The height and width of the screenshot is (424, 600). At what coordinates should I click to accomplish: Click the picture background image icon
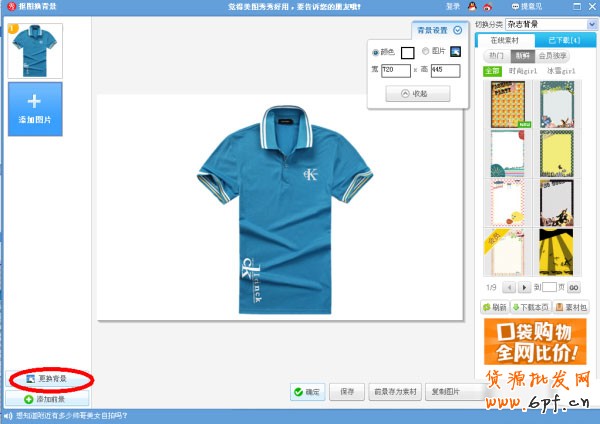click(x=455, y=52)
